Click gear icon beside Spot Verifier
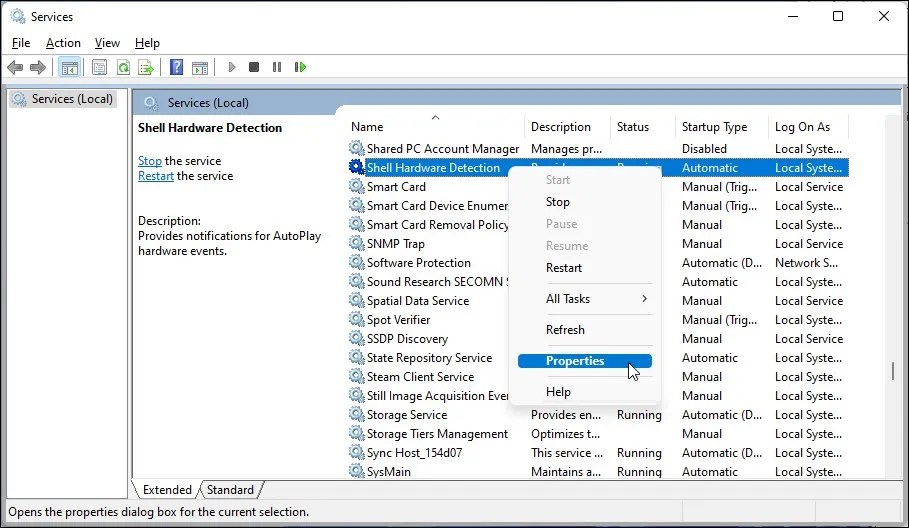 tap(357, 319)
